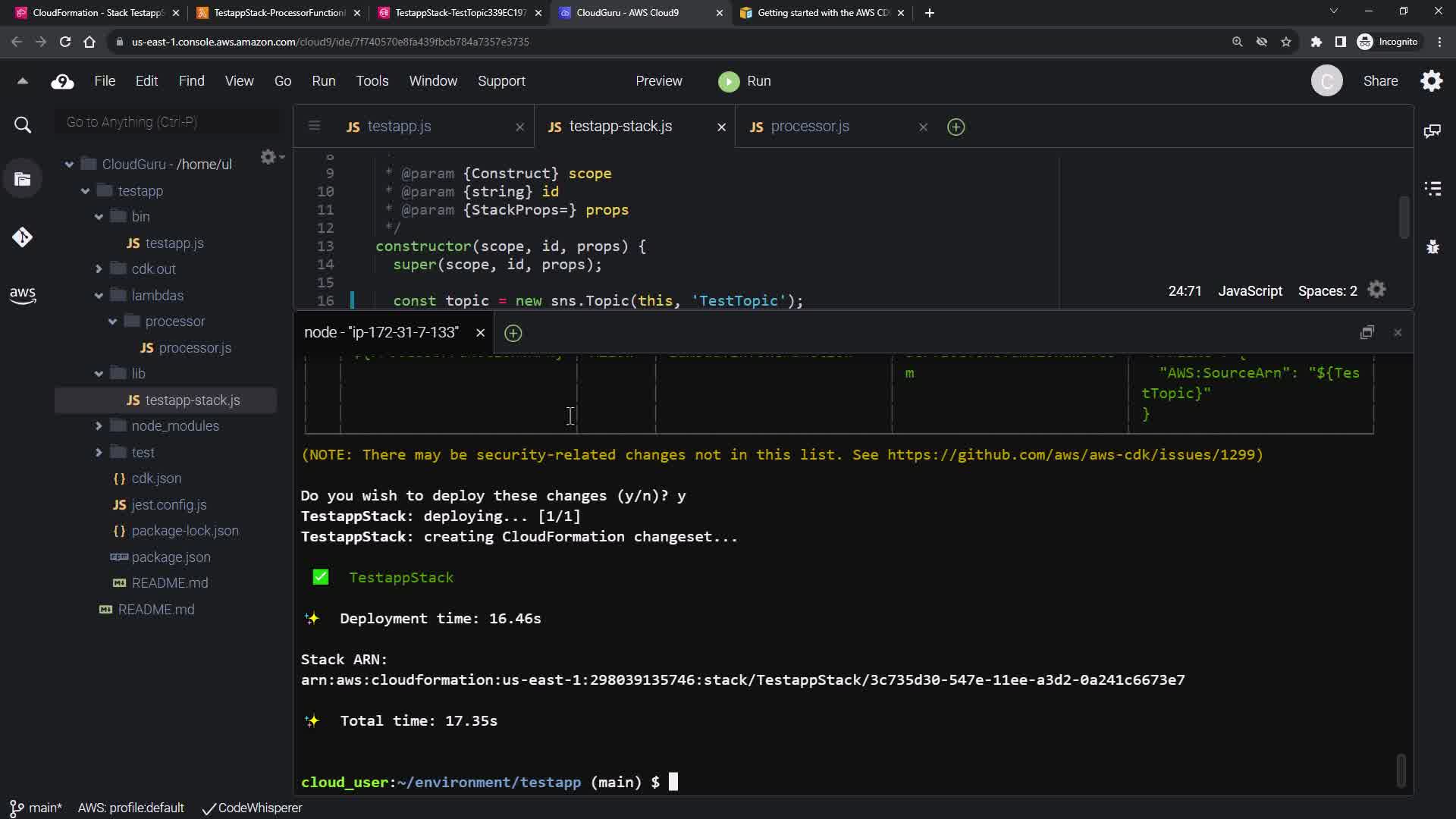Open the Tools menu

pos(372,81)
